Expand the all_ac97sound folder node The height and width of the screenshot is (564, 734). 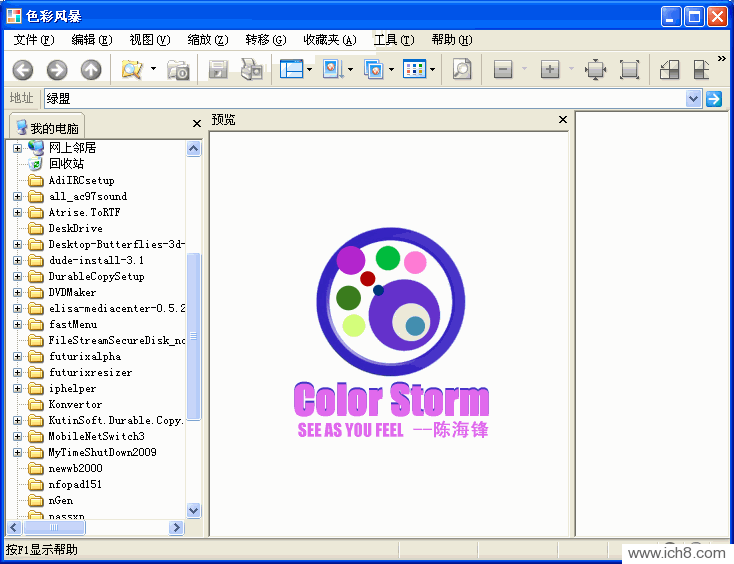(17, 197)
